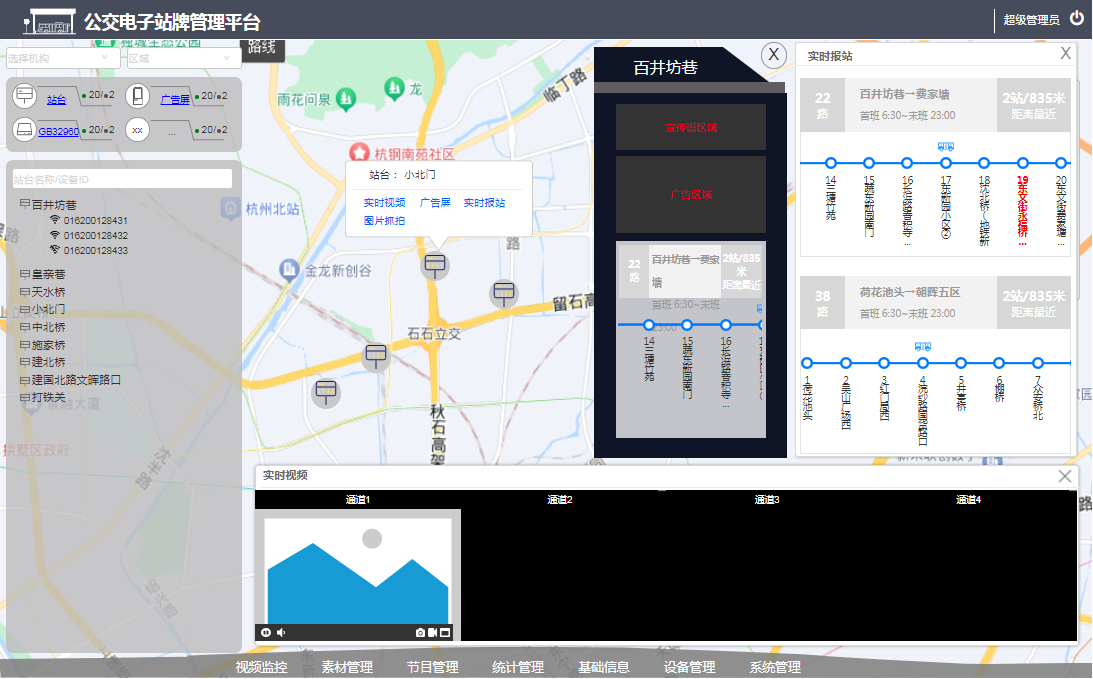Viewport: 1093px width, 679px height.
Task: Click the bus icon on route 38 line
Action: 922,346
